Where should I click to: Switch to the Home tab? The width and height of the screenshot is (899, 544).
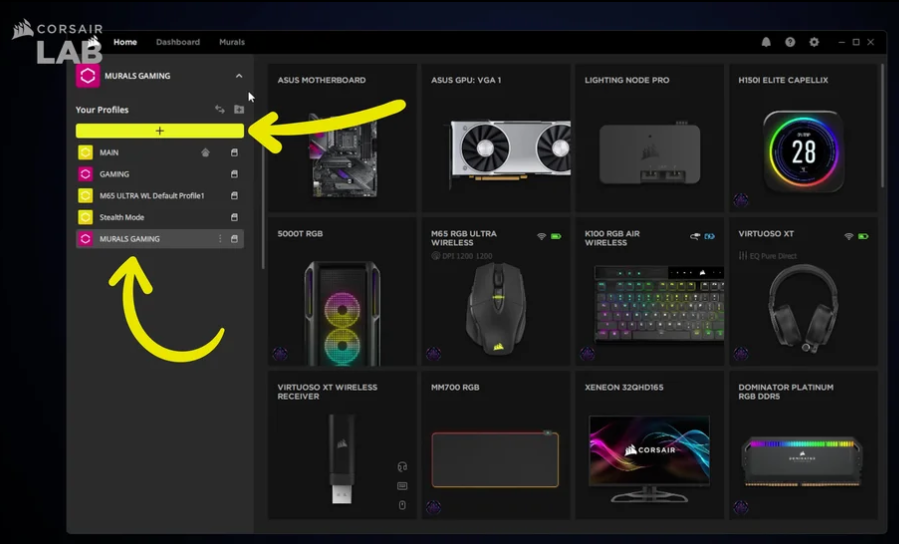pos(125,42)
